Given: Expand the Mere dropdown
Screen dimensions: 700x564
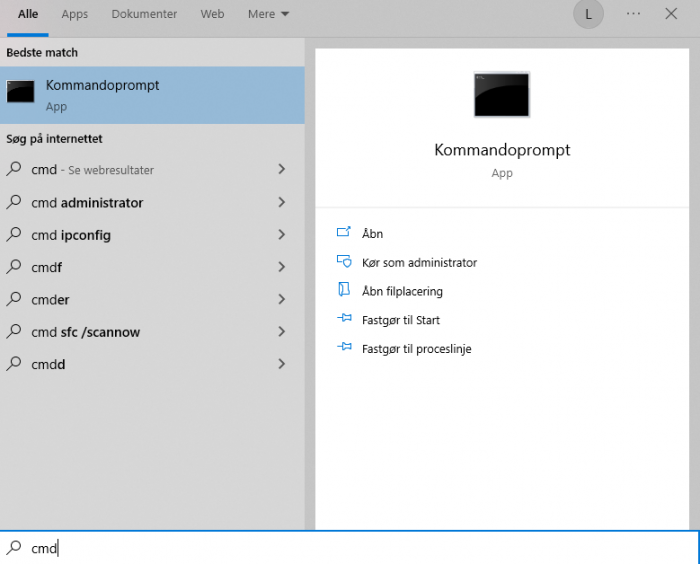Looking at the screenshot, I should 268,14.
